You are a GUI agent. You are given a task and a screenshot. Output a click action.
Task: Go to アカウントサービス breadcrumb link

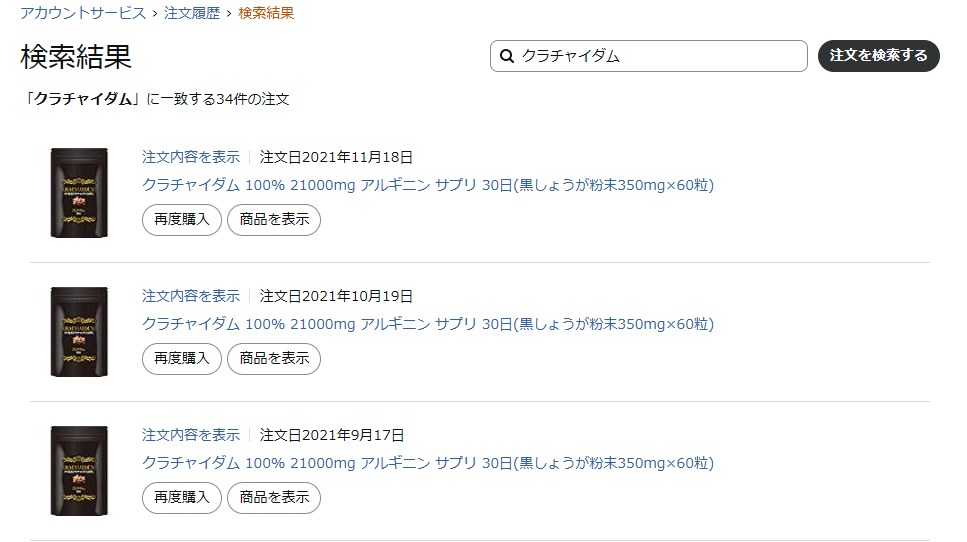tap(83, 13)
